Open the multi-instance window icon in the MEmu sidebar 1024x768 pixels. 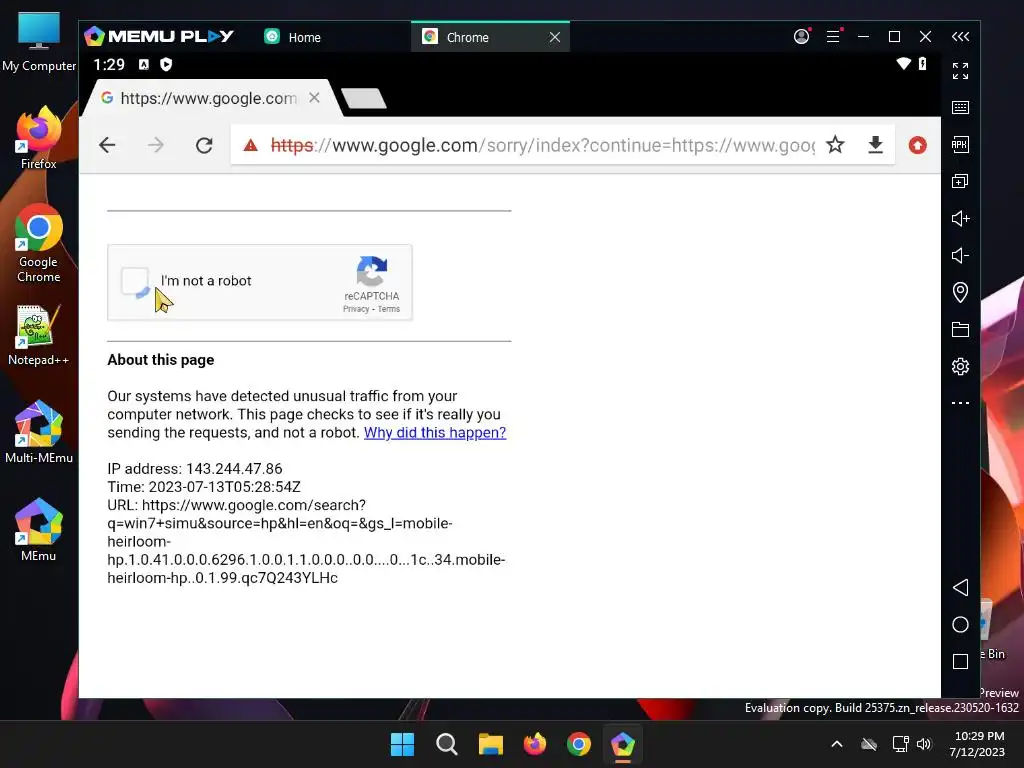pos(961,181)
